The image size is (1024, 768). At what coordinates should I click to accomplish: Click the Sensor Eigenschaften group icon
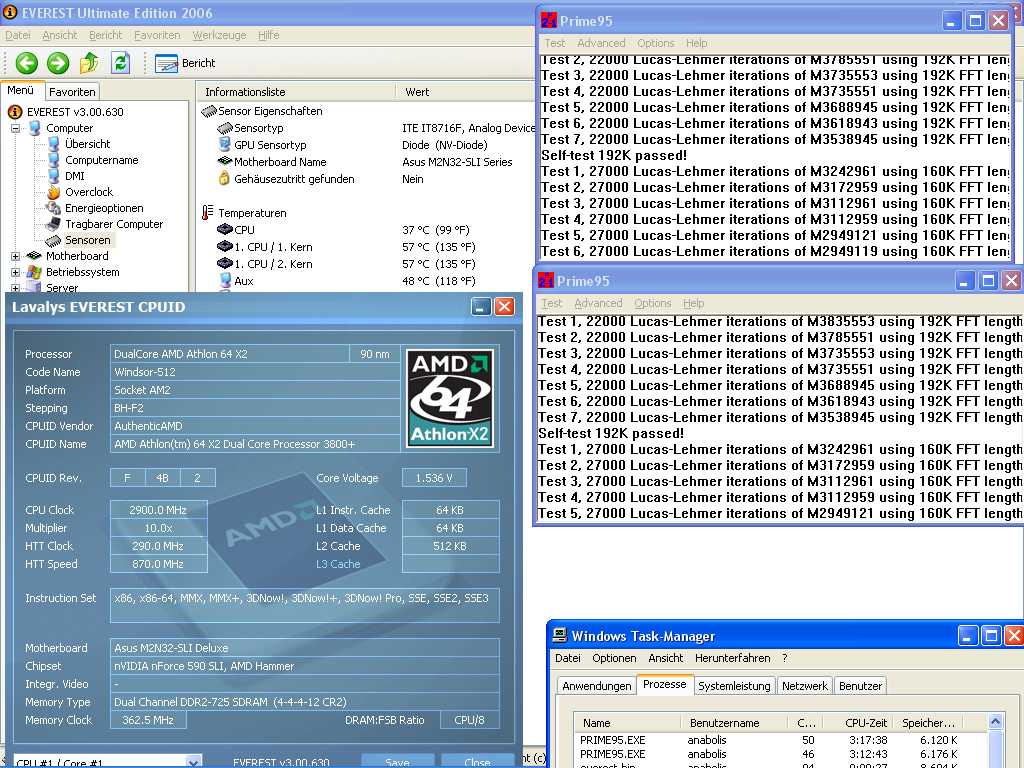click(x=209, y=111)
